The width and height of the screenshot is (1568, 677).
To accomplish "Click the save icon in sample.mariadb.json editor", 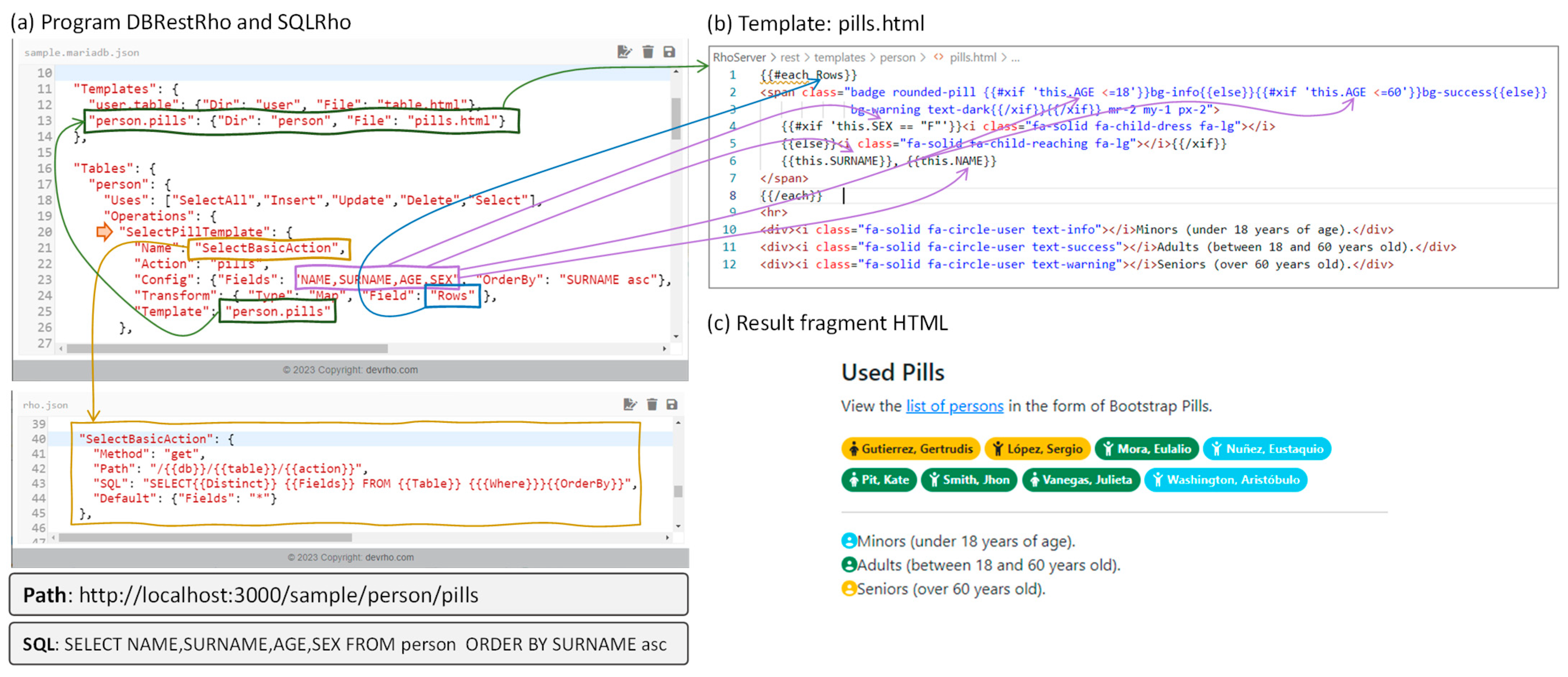I will coord(669,52).
